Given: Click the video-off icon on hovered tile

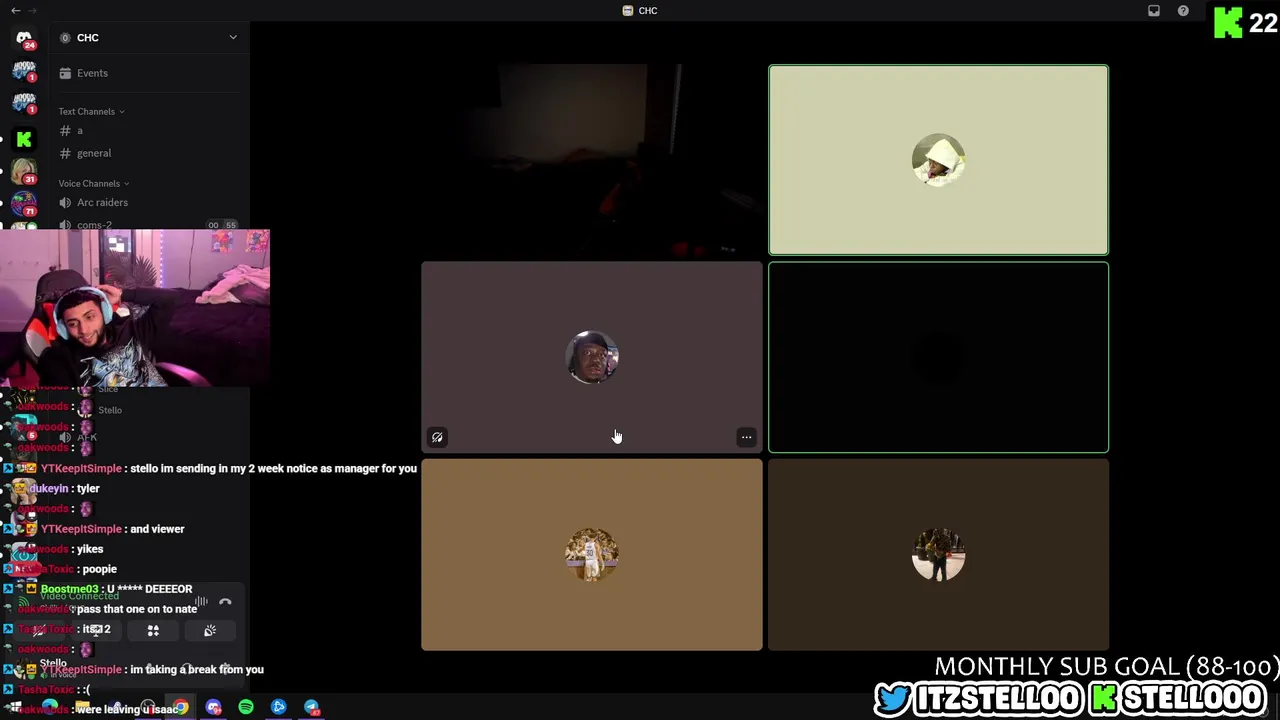Looking at the screenshot, I should (x=437, y=437).
